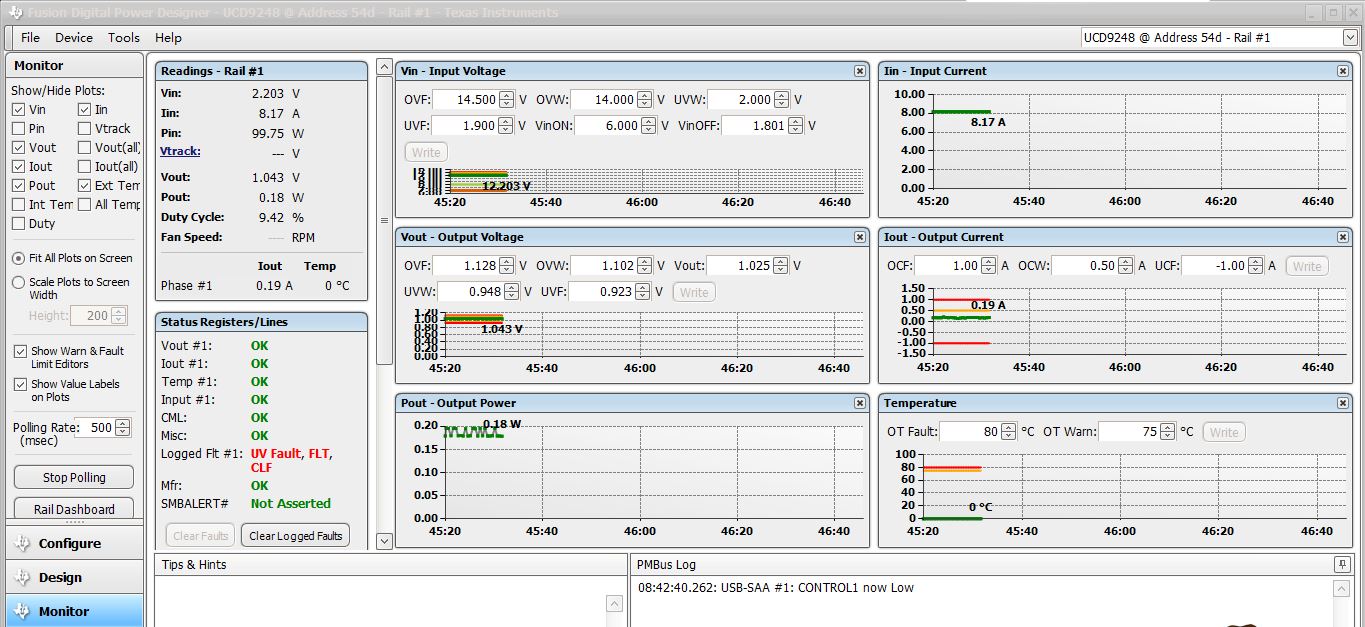This screenshot has width=1365, height=627.
Task: Uncheck the Vin plot checkbox
Action: tap(19, 110)
